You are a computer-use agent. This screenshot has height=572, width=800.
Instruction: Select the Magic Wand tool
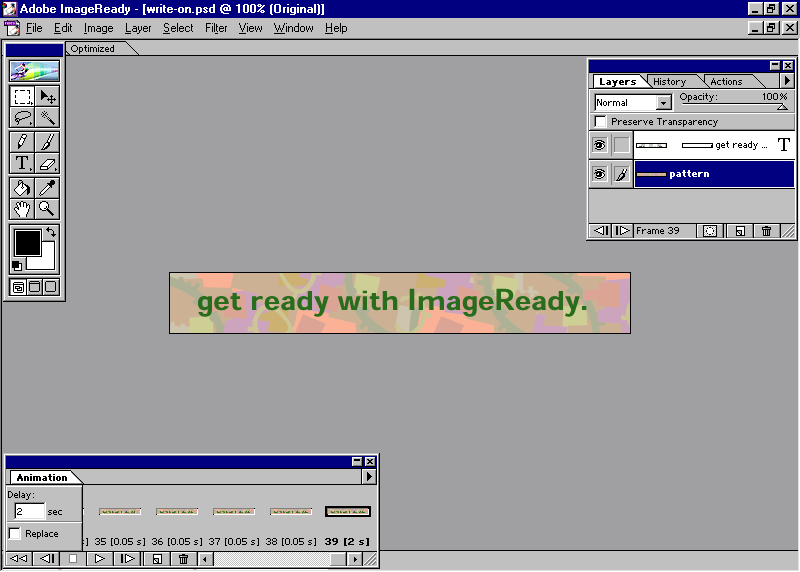tap(47, 117)
